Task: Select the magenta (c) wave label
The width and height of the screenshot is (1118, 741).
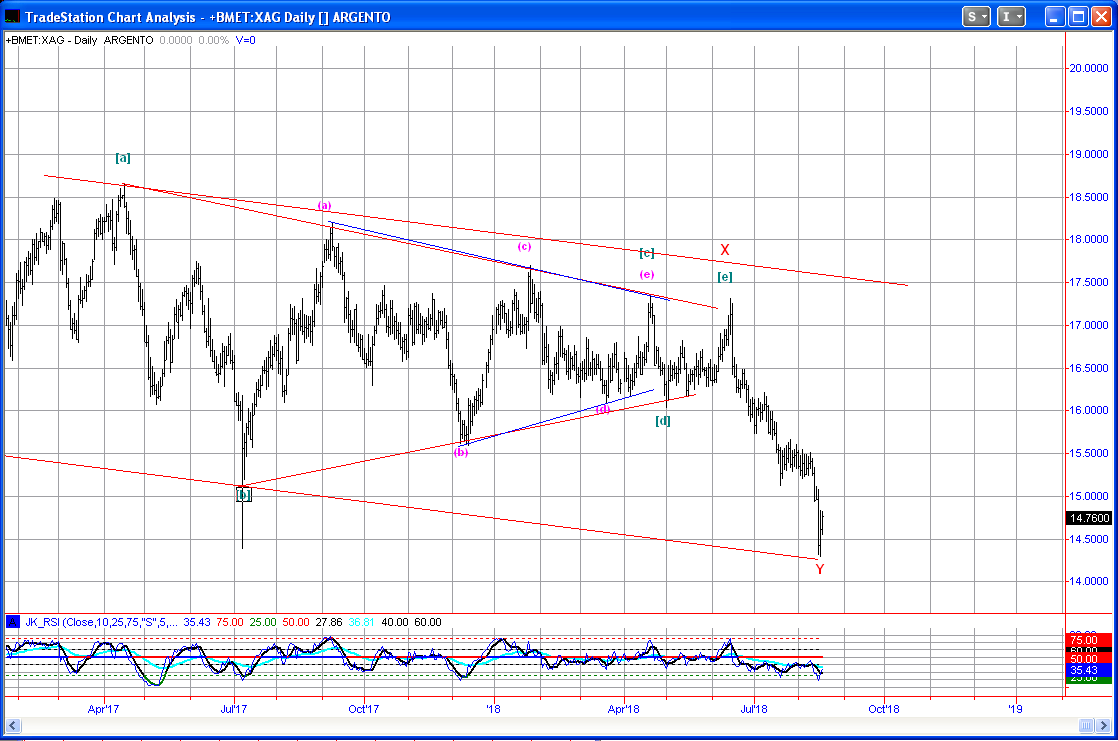Action: pyautogui.click(x=524, y=247)
